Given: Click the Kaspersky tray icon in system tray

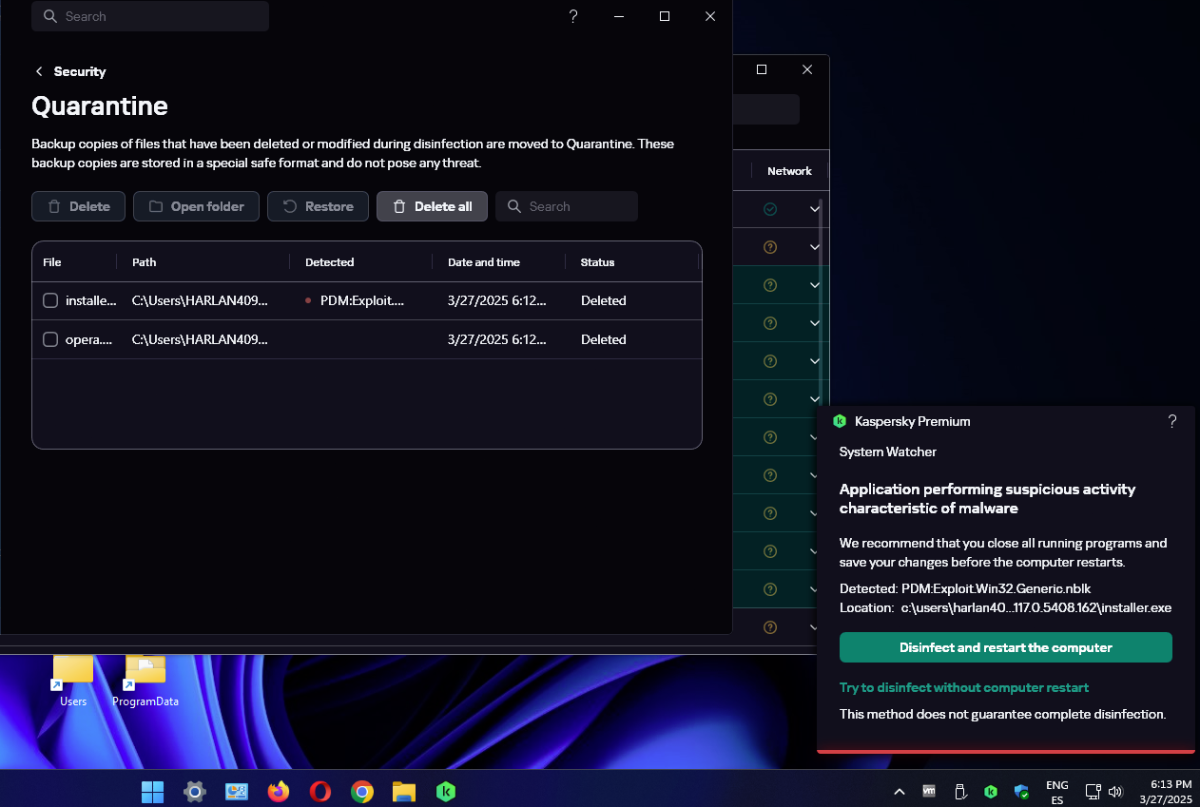Looking at the screenshot, I should tap(990, 792).
